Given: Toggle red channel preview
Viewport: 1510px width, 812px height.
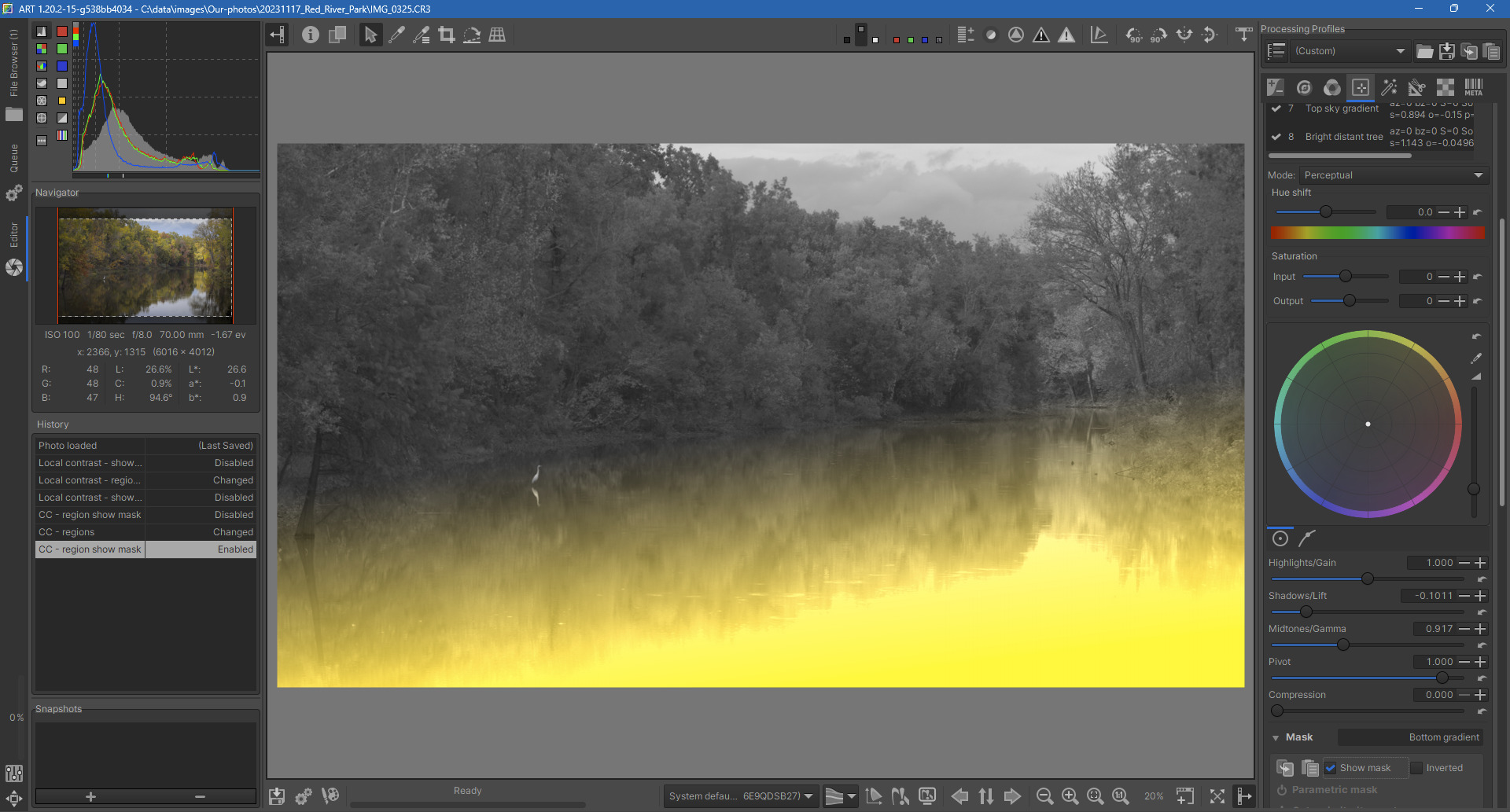Looking at the screenshot, I should (897, 39).
